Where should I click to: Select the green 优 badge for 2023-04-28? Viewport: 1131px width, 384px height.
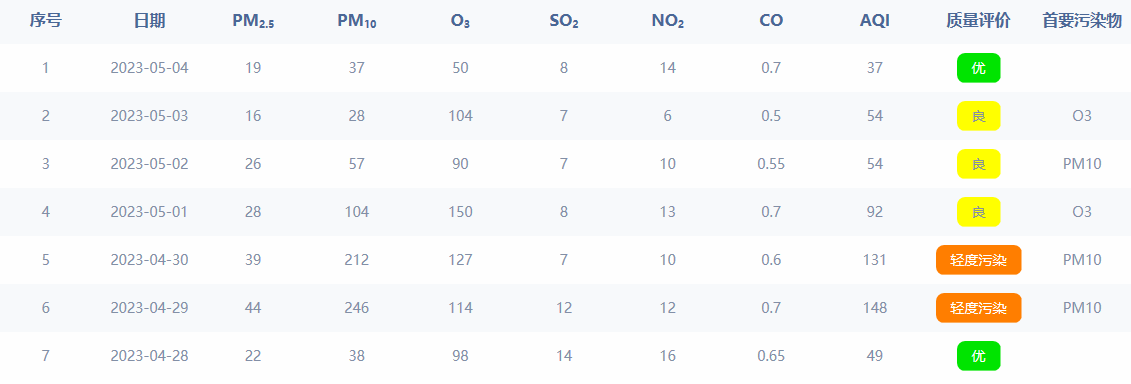[978, 356]
